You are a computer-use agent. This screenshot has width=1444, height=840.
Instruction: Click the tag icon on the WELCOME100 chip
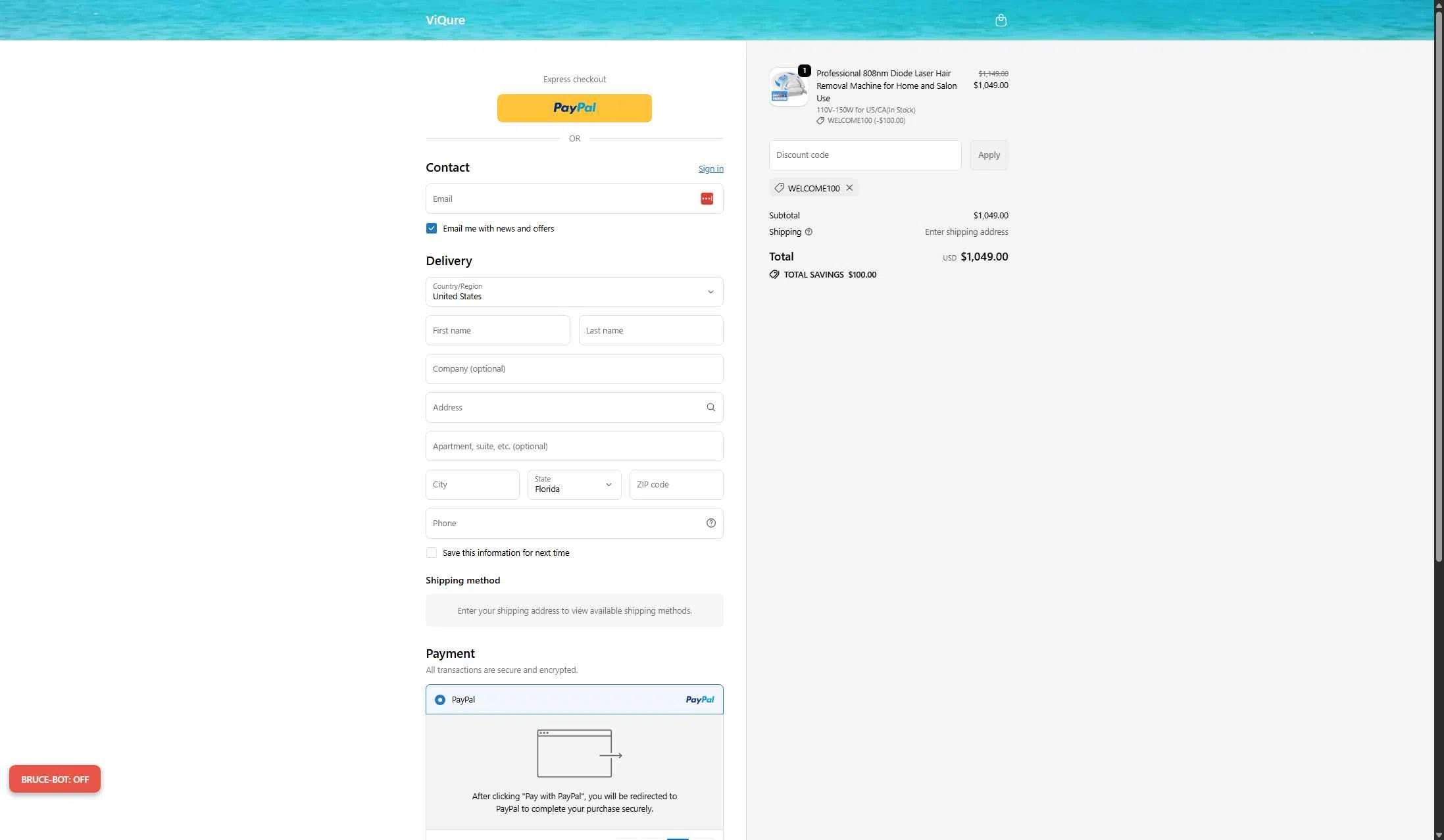pos(779,188)
